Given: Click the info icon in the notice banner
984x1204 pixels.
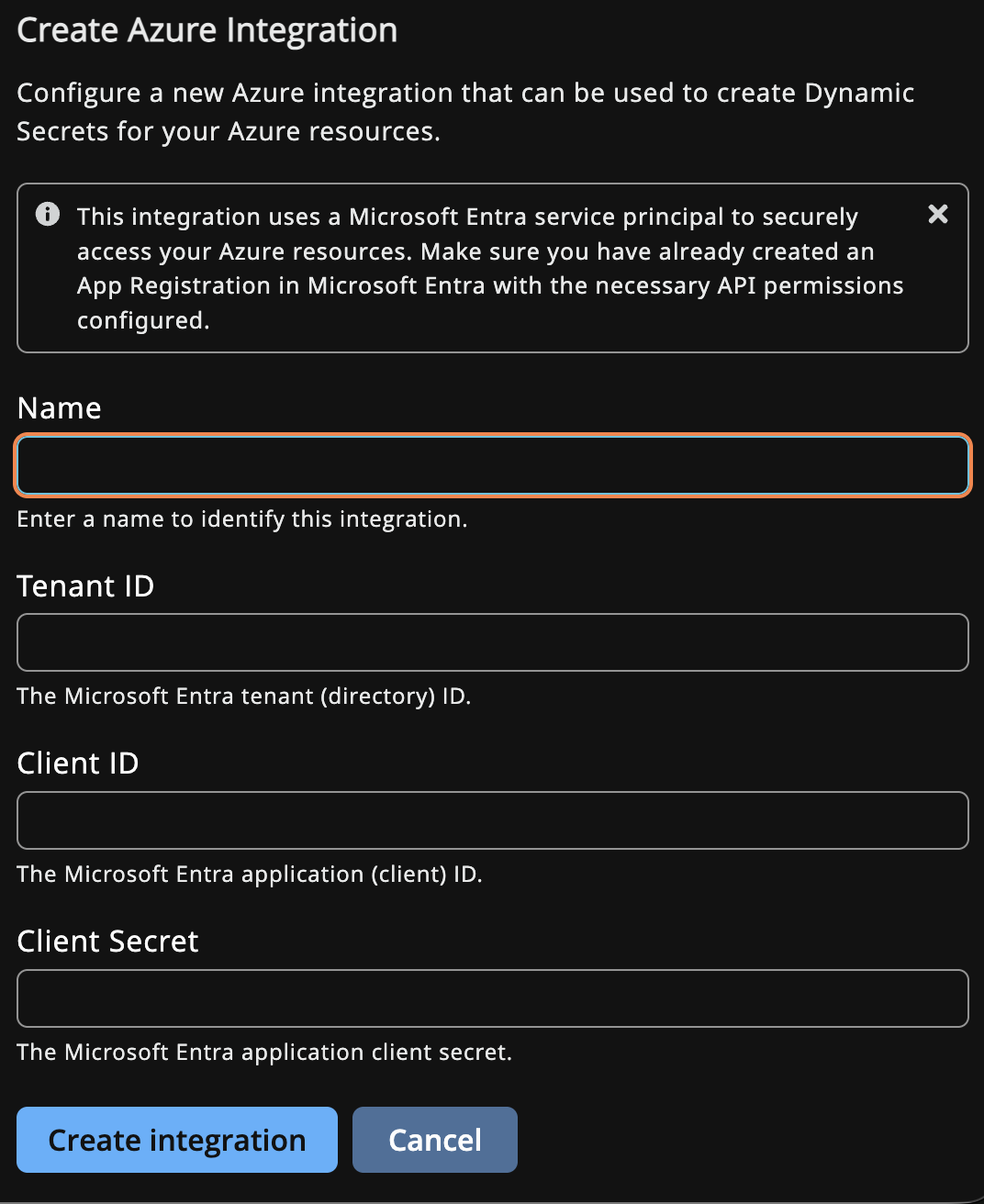Looking at the screenshot, I should tap(48, 215).
